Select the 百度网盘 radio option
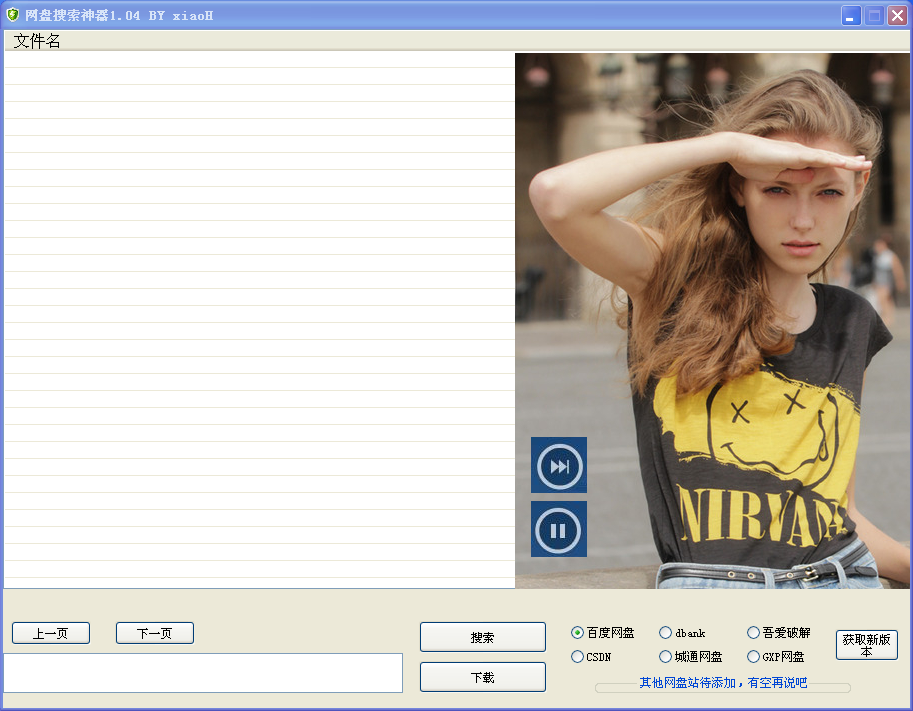 pyautogui.click(x=578, y=633)
